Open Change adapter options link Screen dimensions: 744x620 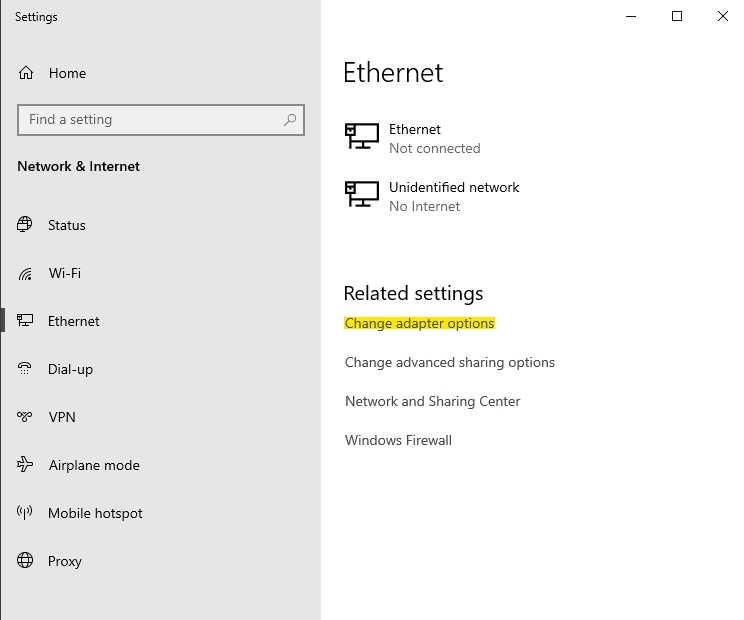pyautogui.click(x=419, y=323)
